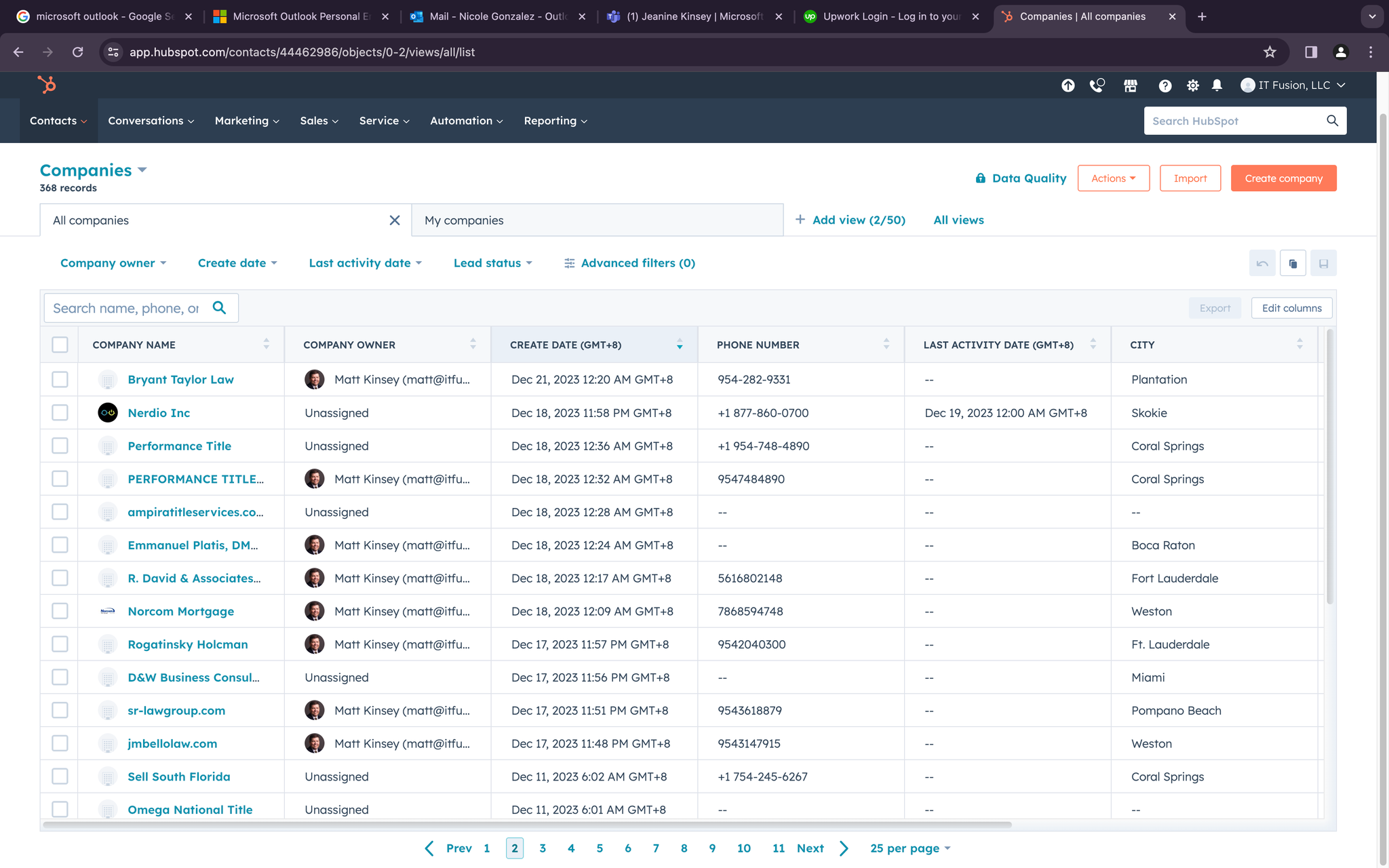
Task: Click the HubSpot sprocket logo
Action: point(47,85)
